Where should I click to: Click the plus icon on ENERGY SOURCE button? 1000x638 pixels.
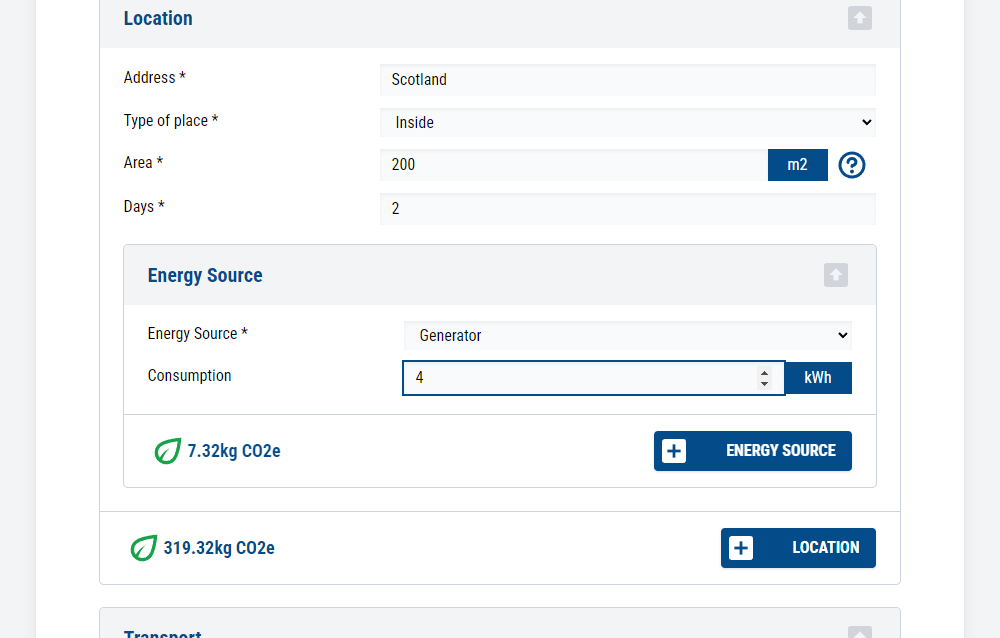(x=674, y=451)
